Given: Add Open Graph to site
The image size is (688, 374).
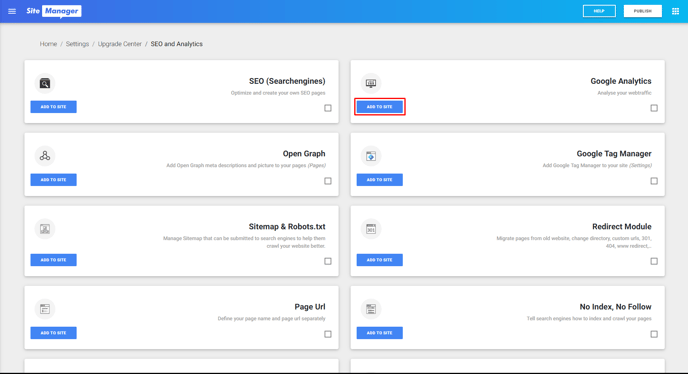Looking at the screenshot, I should (x=54, y=180).
